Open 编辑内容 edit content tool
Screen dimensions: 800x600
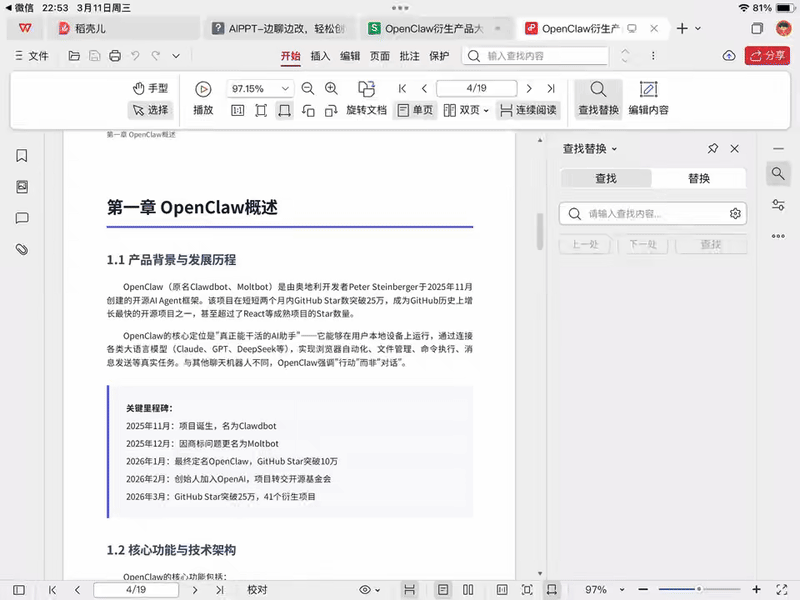point(648,99)
